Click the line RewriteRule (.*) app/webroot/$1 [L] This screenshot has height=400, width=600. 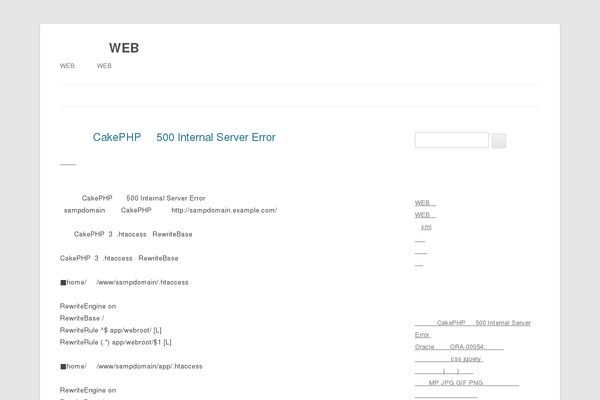(116, 342)
